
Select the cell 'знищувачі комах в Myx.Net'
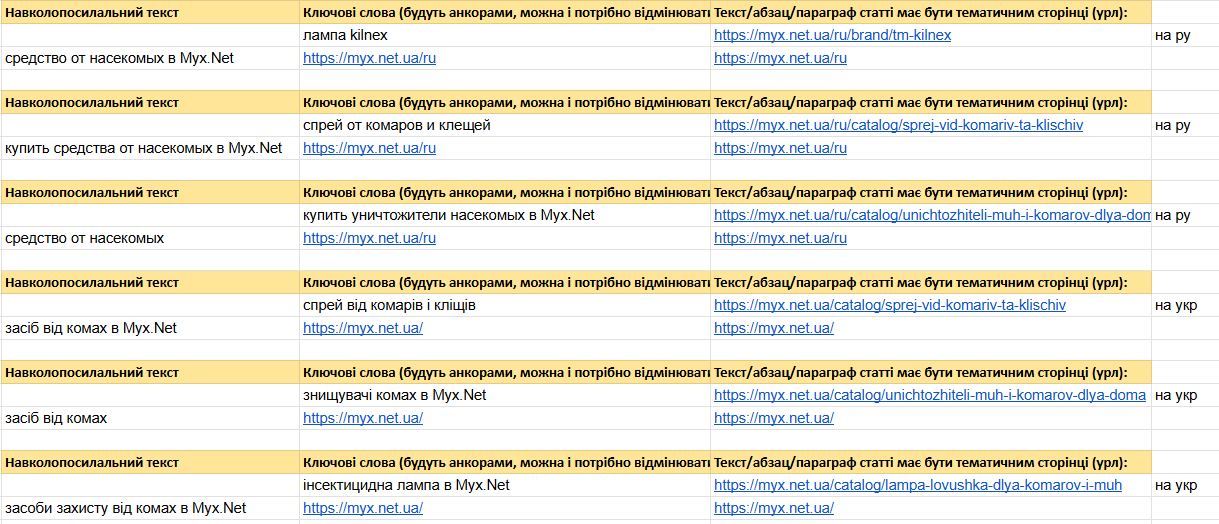pos(505,395)
